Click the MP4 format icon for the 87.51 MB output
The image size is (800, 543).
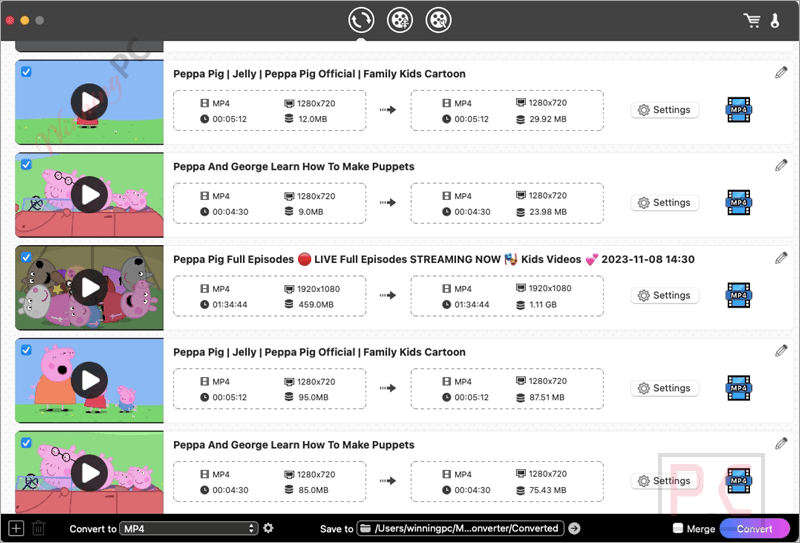[x=738, y=388]
